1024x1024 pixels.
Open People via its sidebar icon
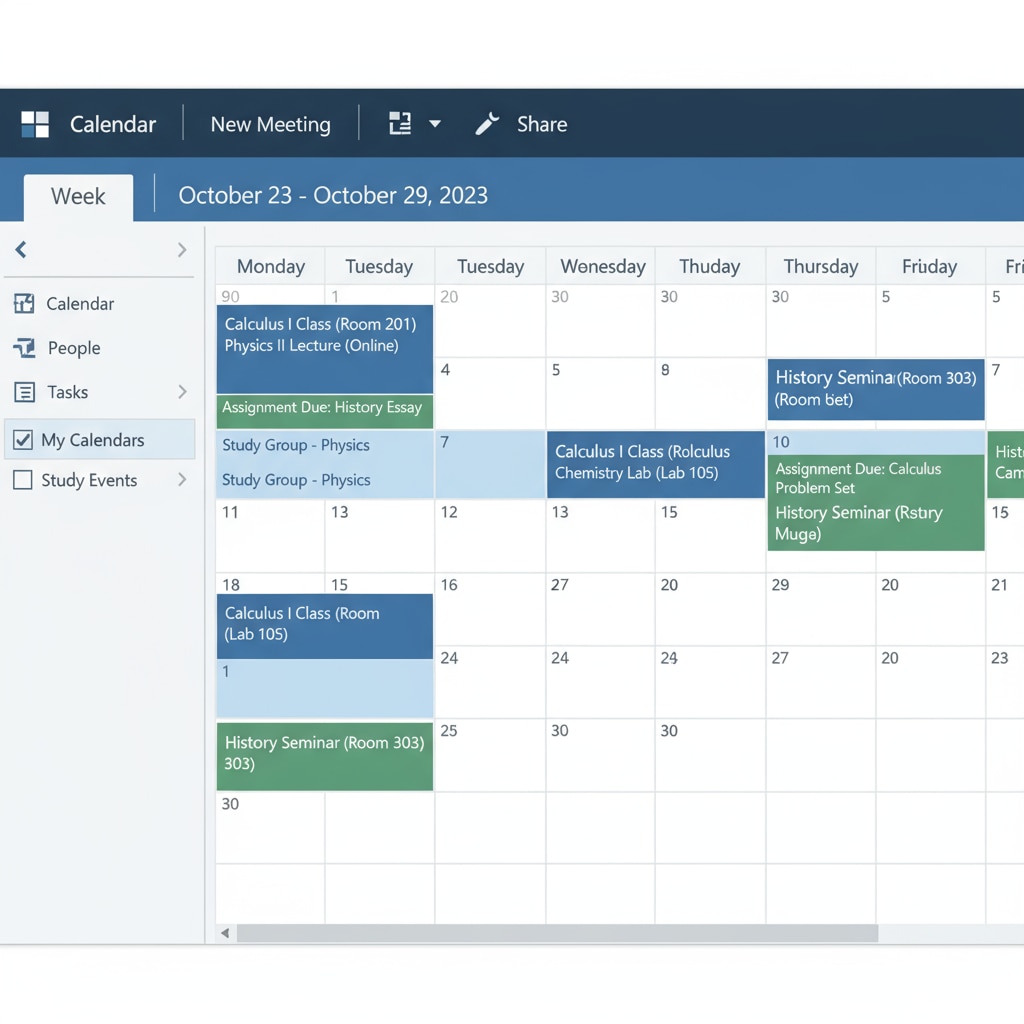23,348
